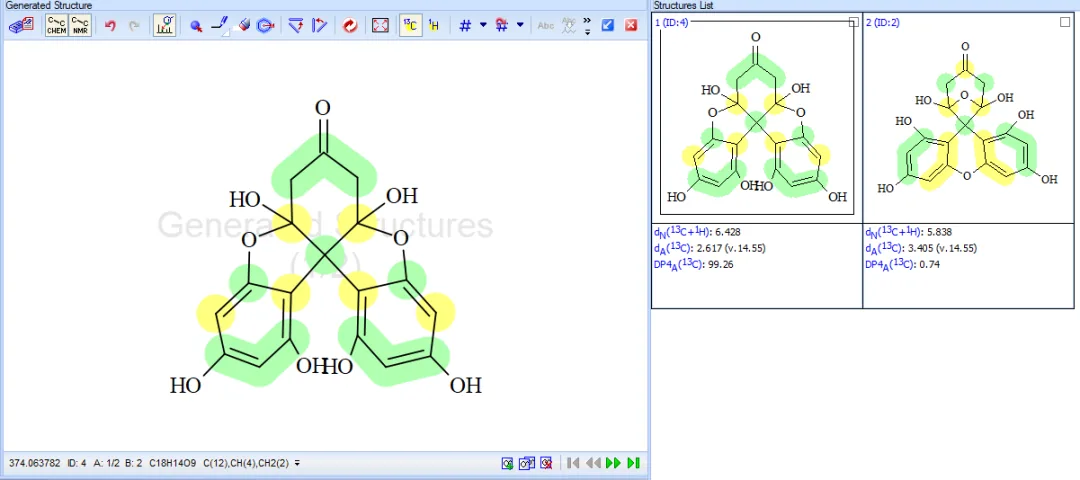Select structure 1 (ID:4) thumbnail
Viewport: 1080px width, 480px height.
[x=756, y=118]
